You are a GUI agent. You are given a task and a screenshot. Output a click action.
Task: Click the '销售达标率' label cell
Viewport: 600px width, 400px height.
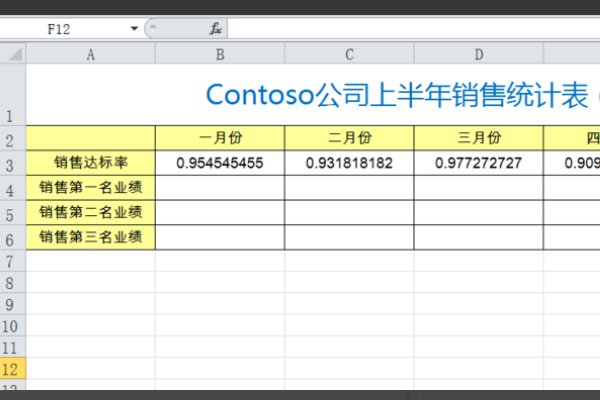[91, 163]
